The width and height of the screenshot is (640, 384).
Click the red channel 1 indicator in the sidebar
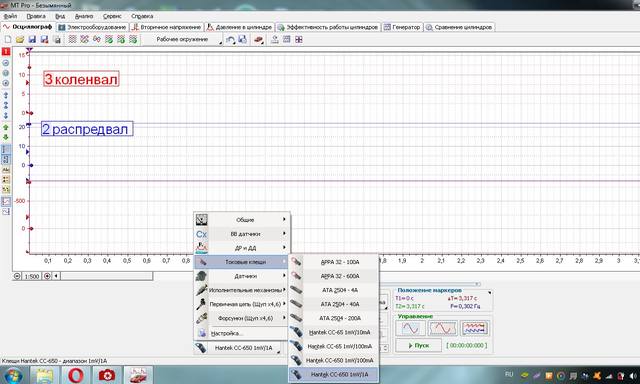pyautogui.click(x=6, y=52)
